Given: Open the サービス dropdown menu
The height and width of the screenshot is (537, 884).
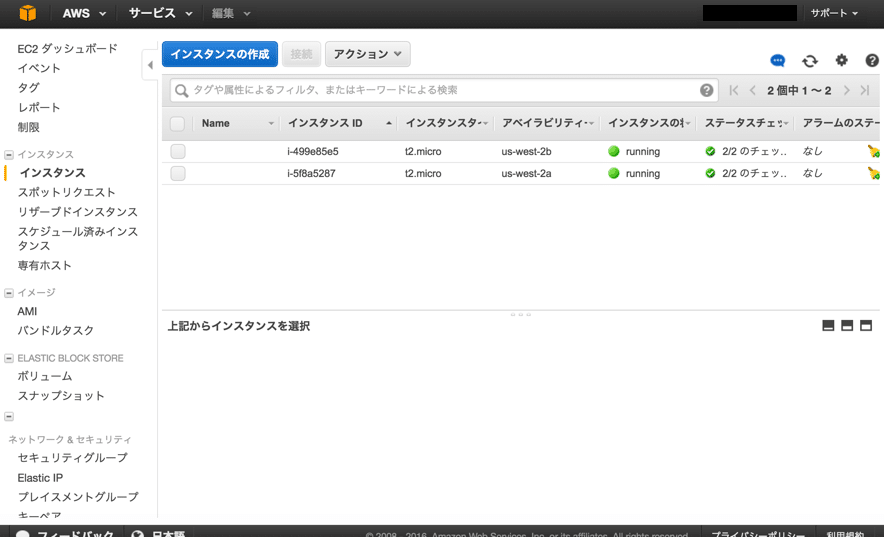Looking at the screenshot, I should click(x=160, y=13).
